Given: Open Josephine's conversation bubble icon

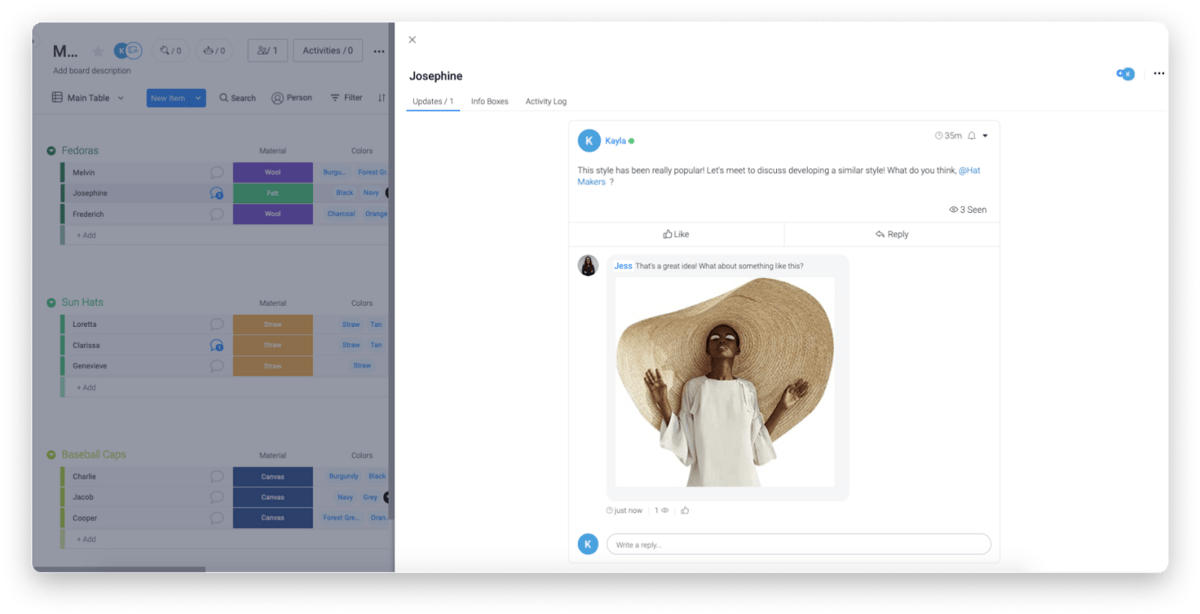Looking at the screenshot, I should click(216, 193).
